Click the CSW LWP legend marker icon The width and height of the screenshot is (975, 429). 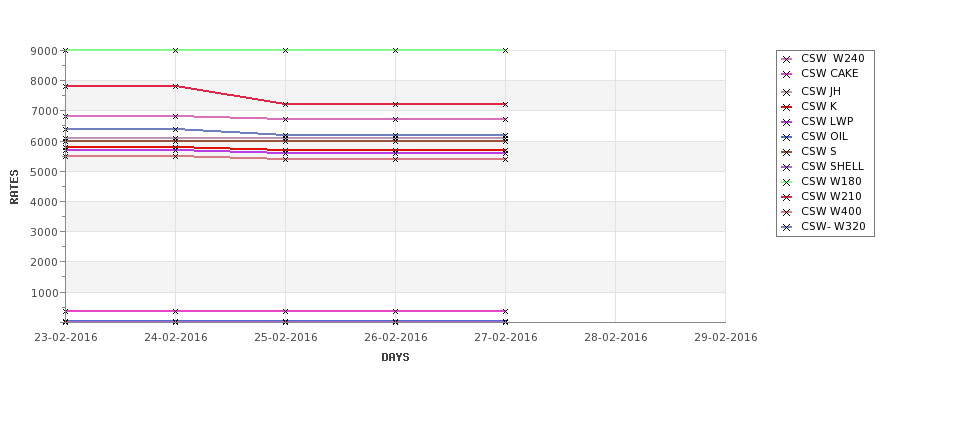[x=787, y=122]
